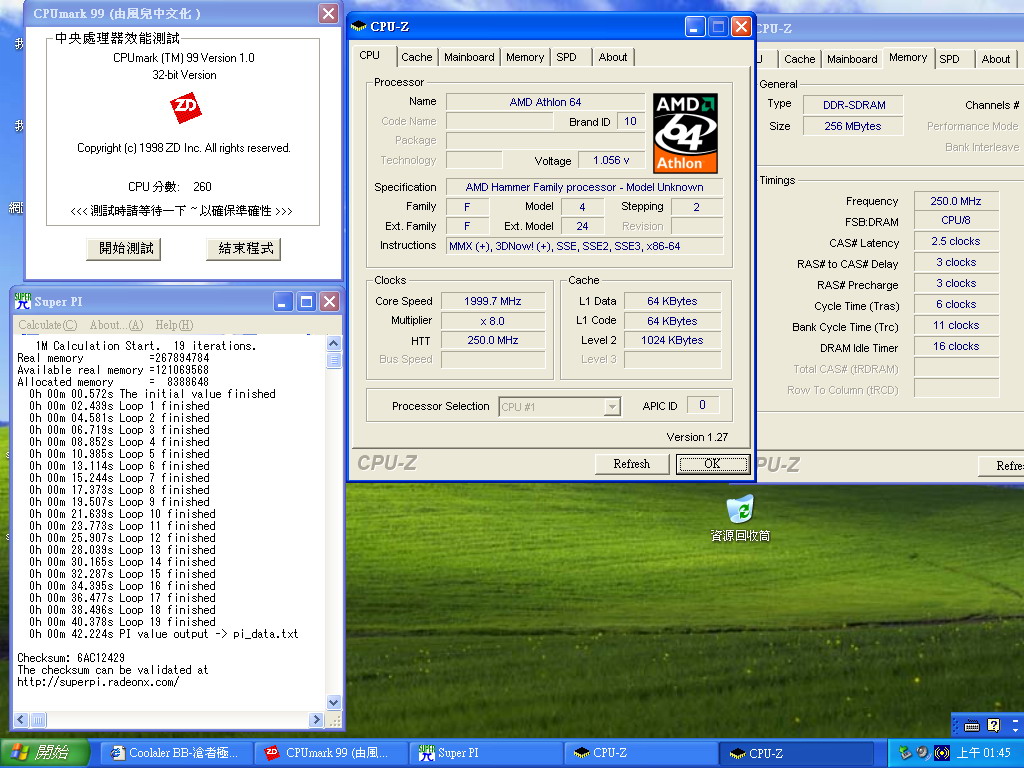Click the HTT 250.0 MHz field

[x=493, y=340]
